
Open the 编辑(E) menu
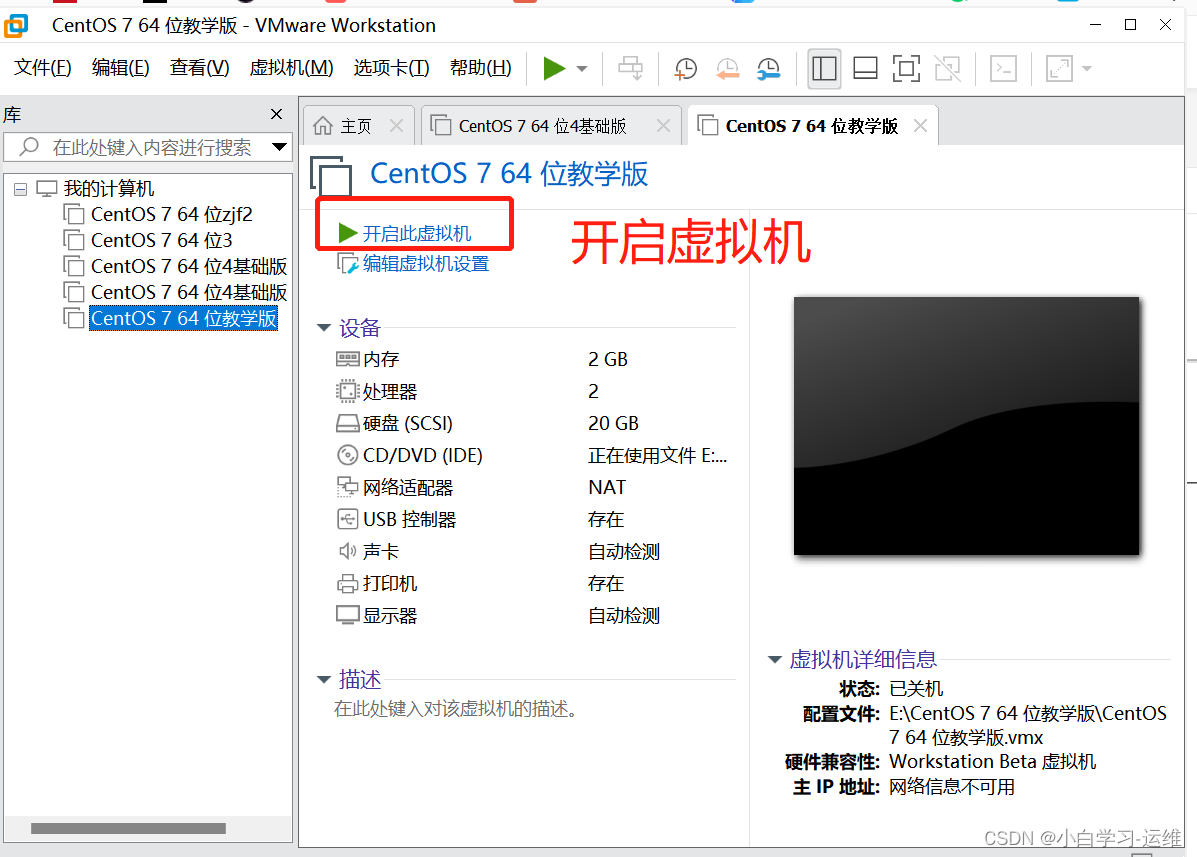point(121,68)
